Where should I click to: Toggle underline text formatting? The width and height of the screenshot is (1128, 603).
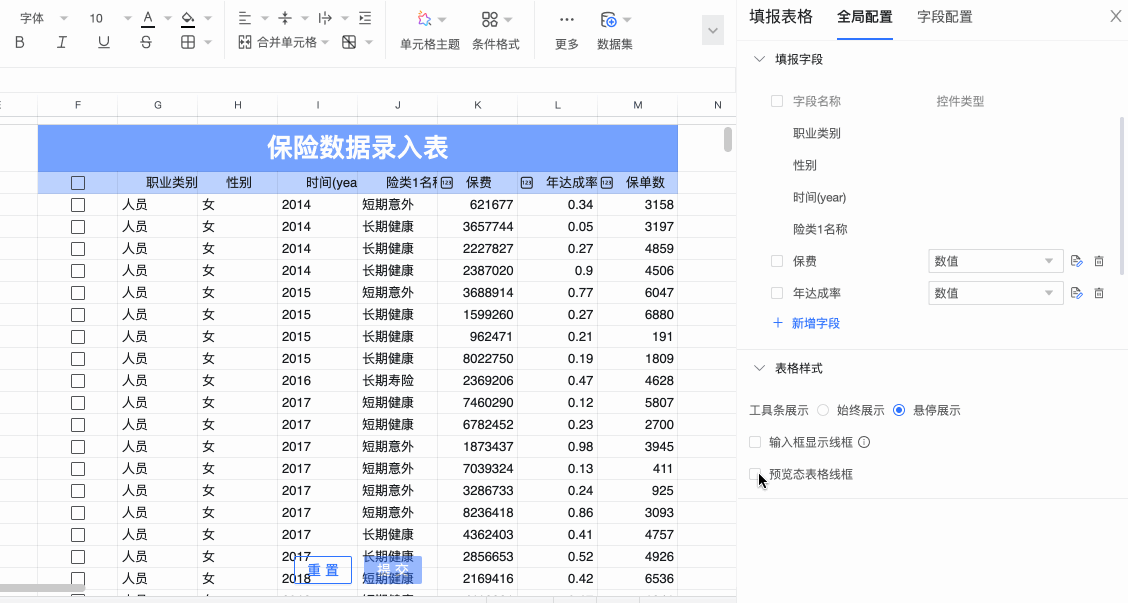point(104,42)
